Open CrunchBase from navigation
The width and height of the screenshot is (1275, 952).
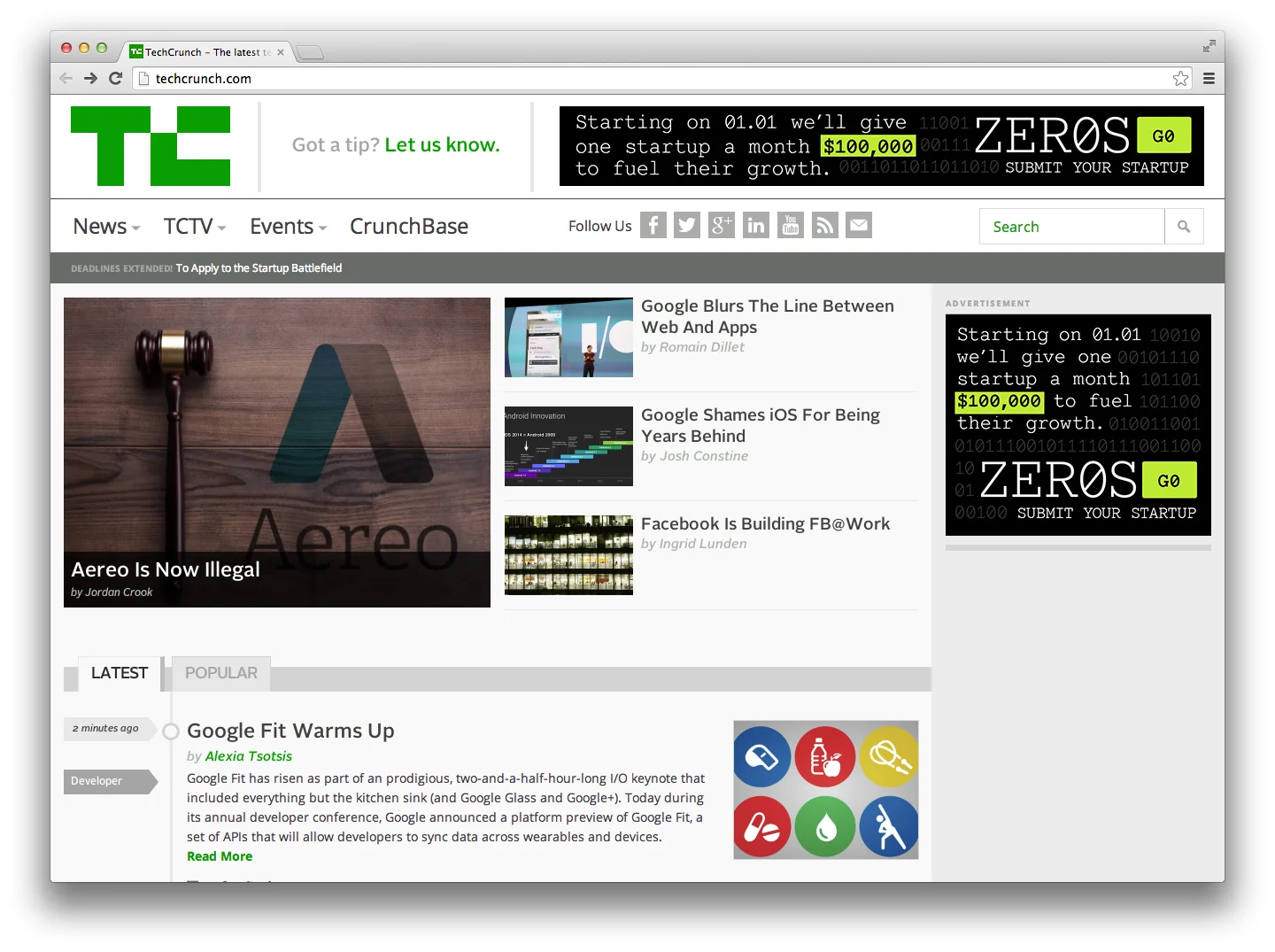[409, 227]
